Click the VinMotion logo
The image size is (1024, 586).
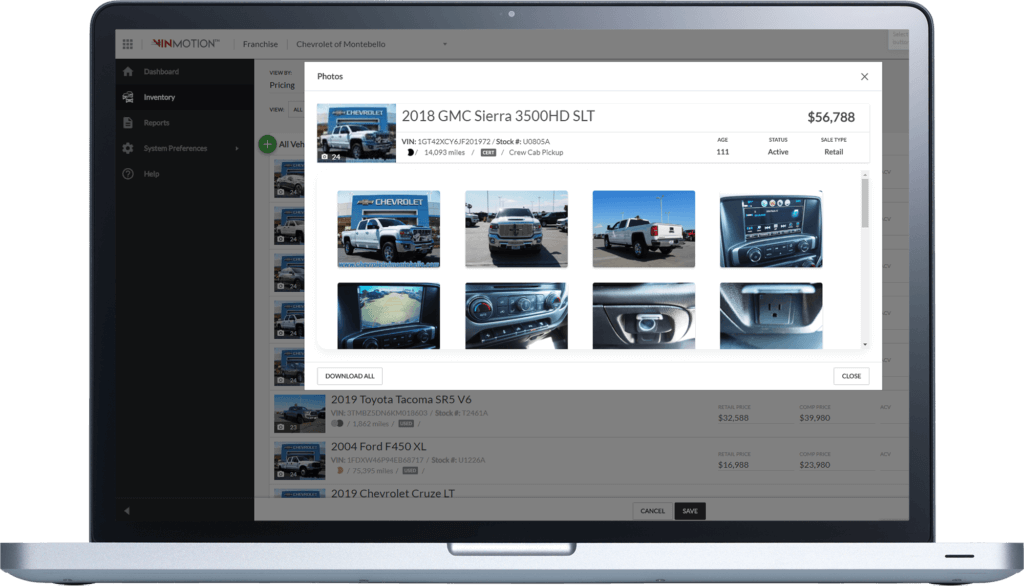coord(185,44)
